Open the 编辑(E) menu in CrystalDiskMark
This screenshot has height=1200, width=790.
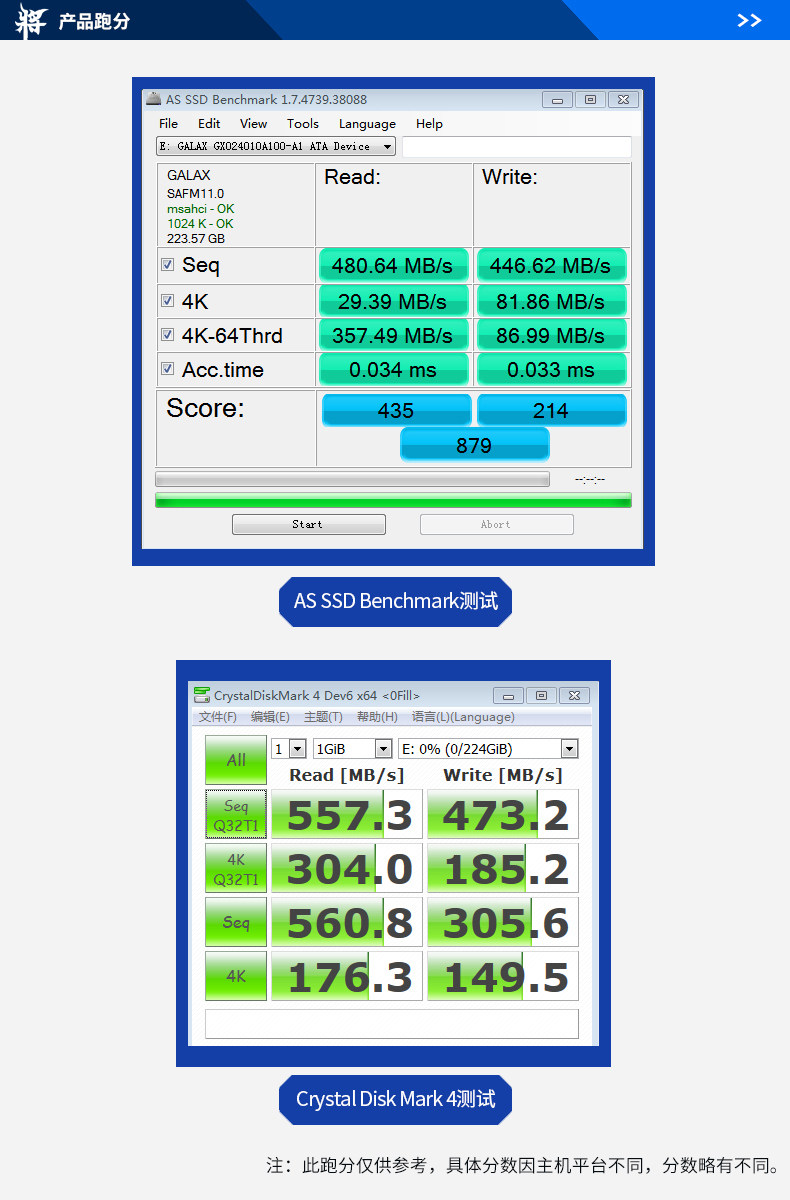point(270,717)
